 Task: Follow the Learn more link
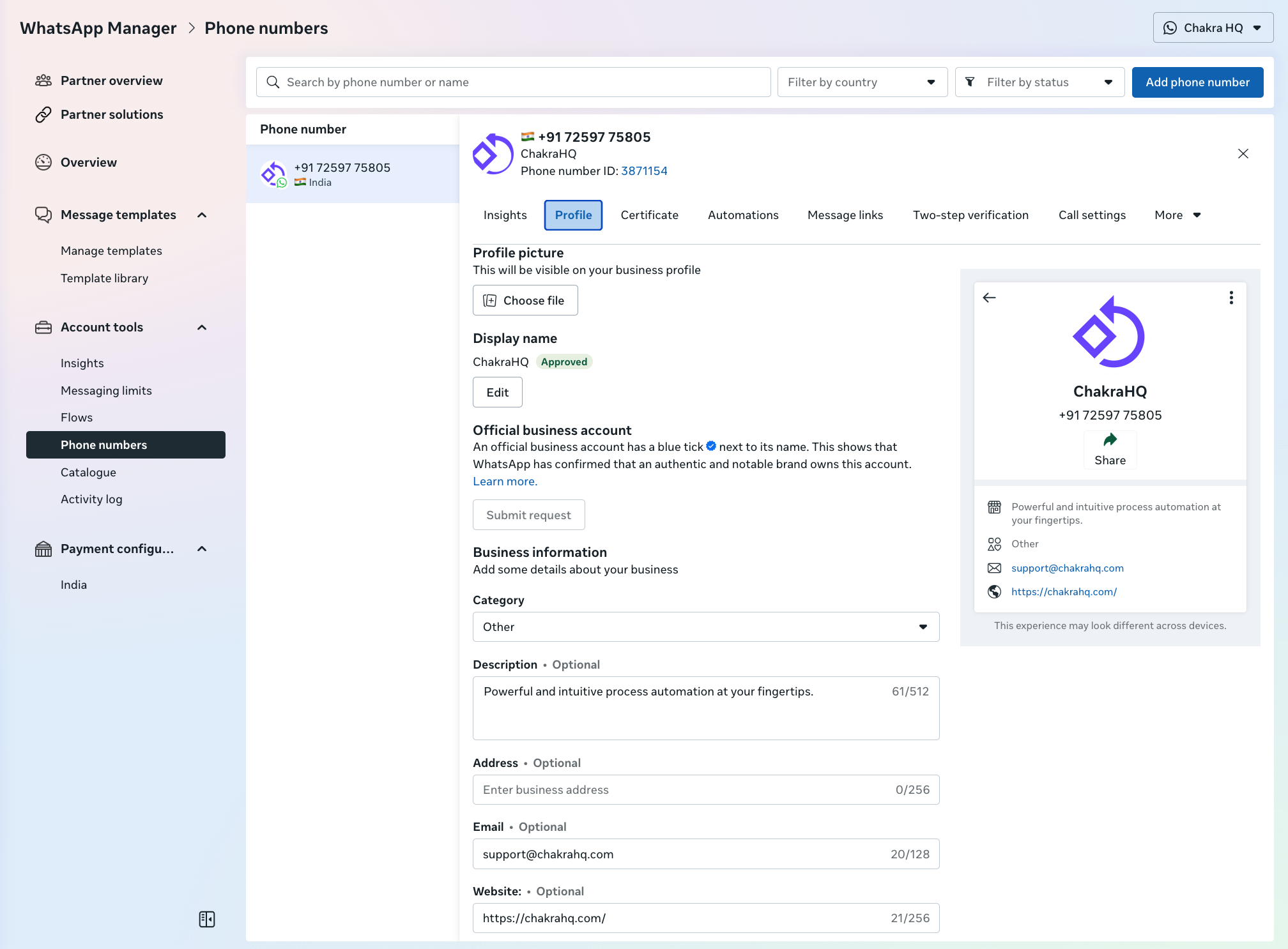[505, 482]
